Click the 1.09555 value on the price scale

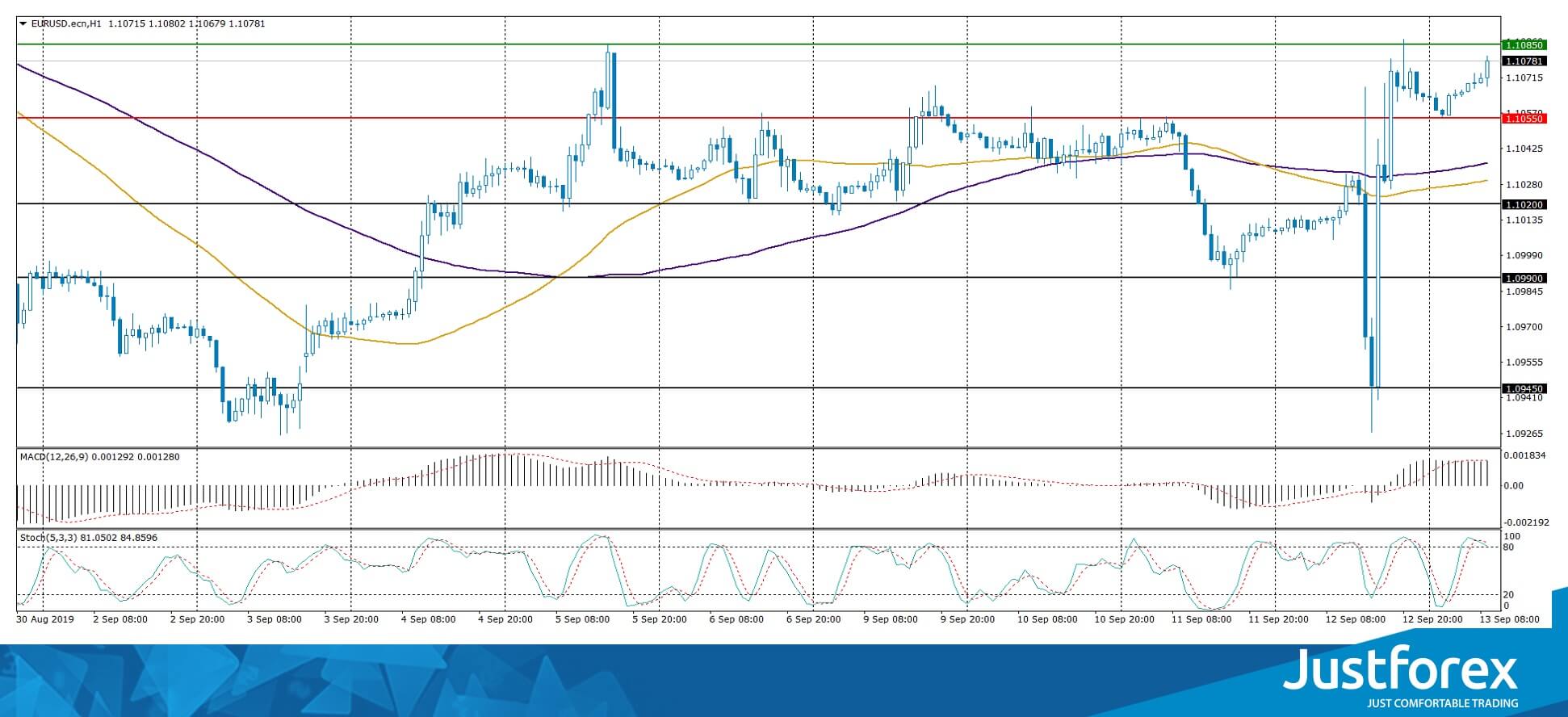pos(1524,363)
